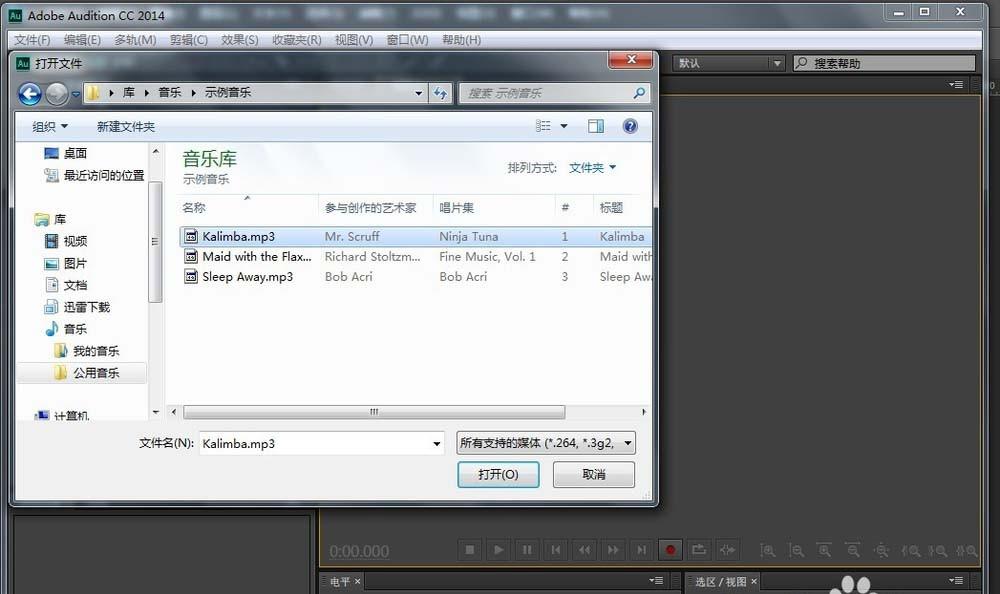Go back using the dialog's blue Back arrow

pyautogui.click(x=30, y=94)
